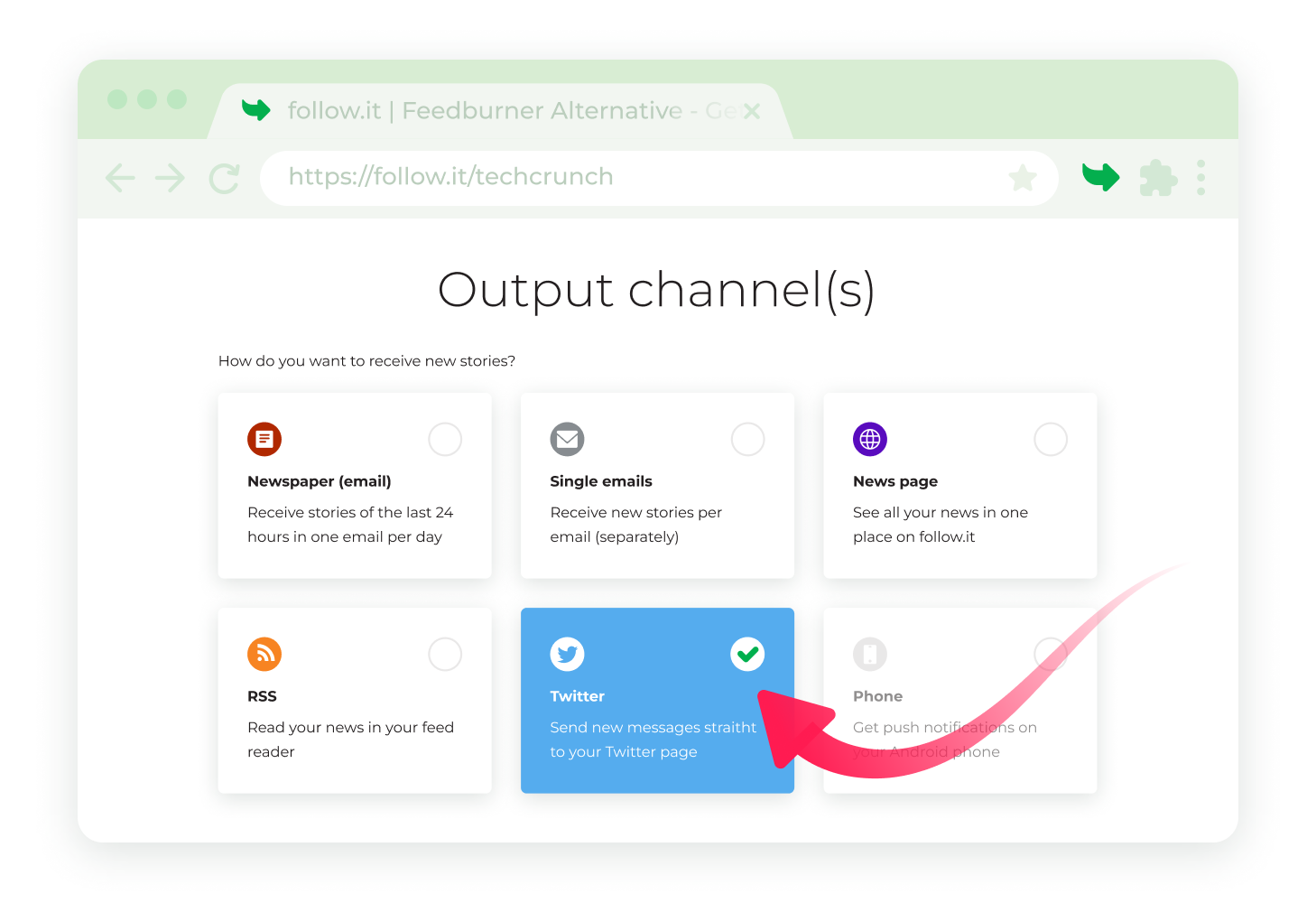The width and height of the screenshot is (1316, 903).
Task: Reload the page with refresh icon
Action: tap(224, 178)
